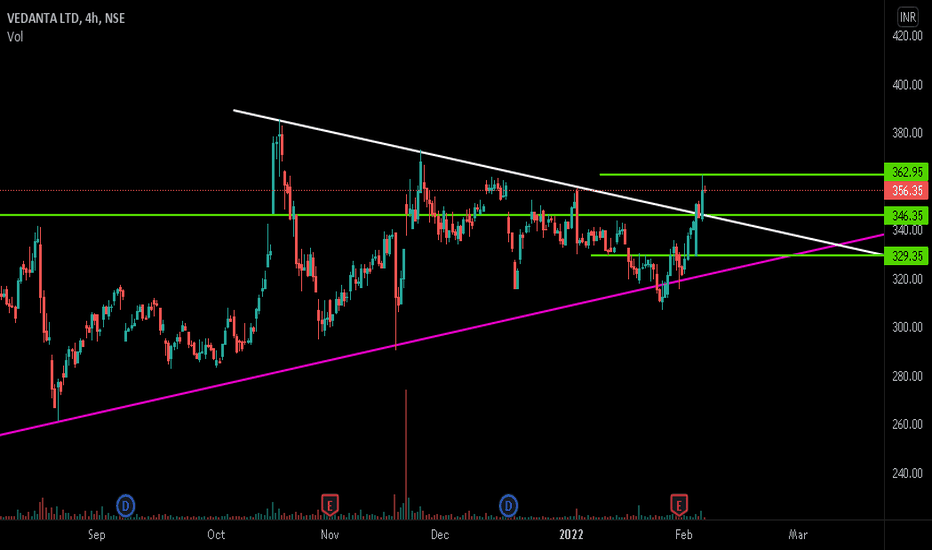Click the 356.35 red current price label
The image size is (932, 550).
906,191
